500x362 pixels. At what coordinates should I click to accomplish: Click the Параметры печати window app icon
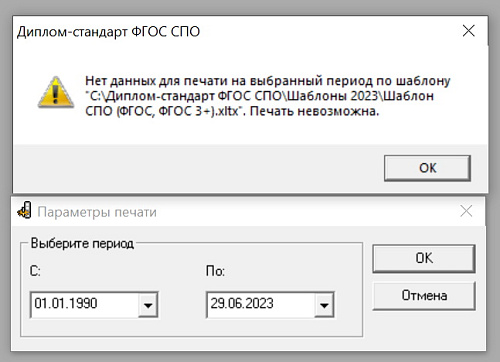(25, 210)
